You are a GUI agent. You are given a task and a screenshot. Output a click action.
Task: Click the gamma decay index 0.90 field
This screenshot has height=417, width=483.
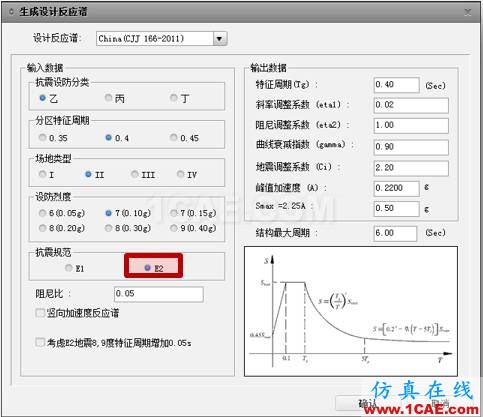point(411,147)
